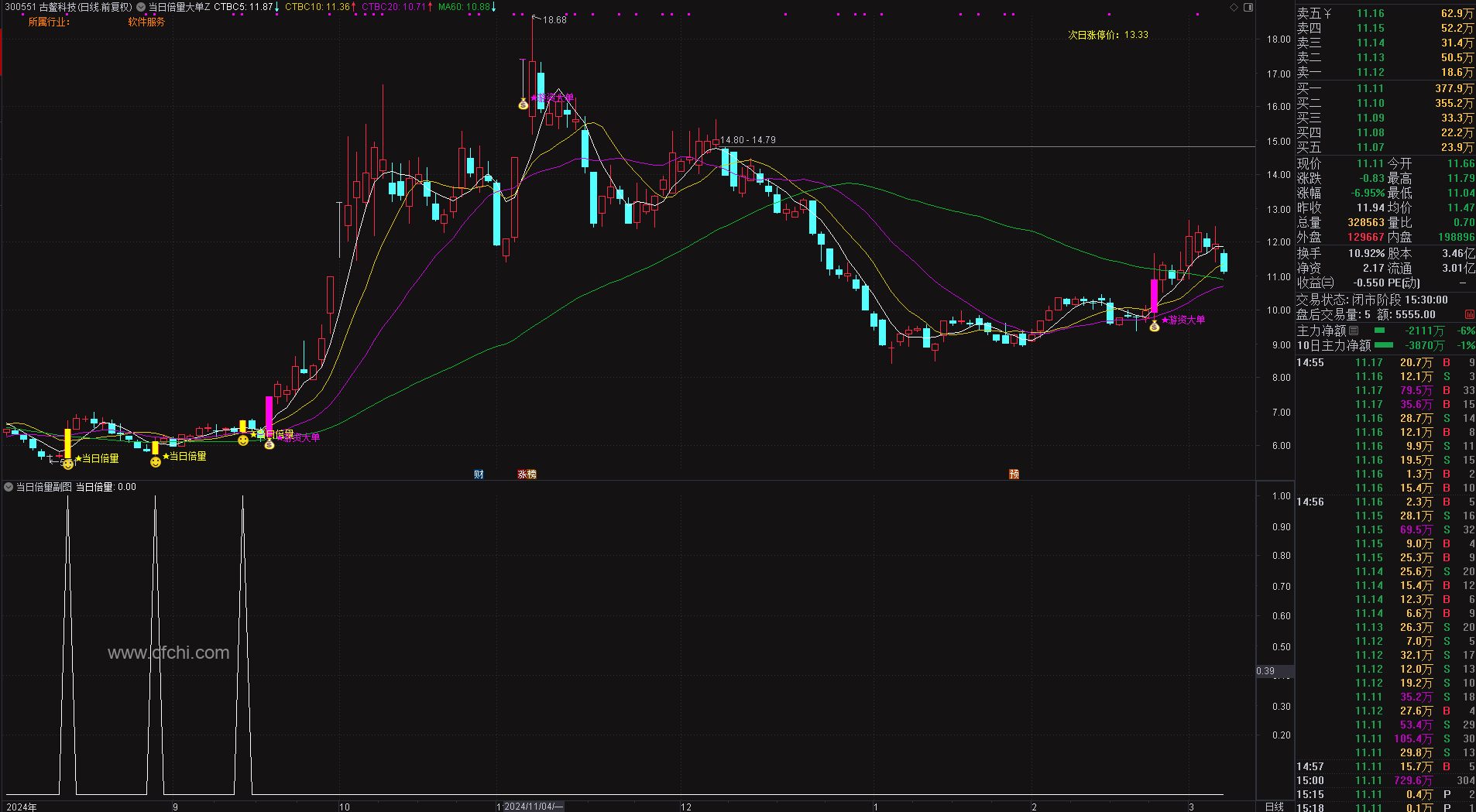
Task: Click the 次日涨停价: 13.33 label
Action: pos(1108,35)
